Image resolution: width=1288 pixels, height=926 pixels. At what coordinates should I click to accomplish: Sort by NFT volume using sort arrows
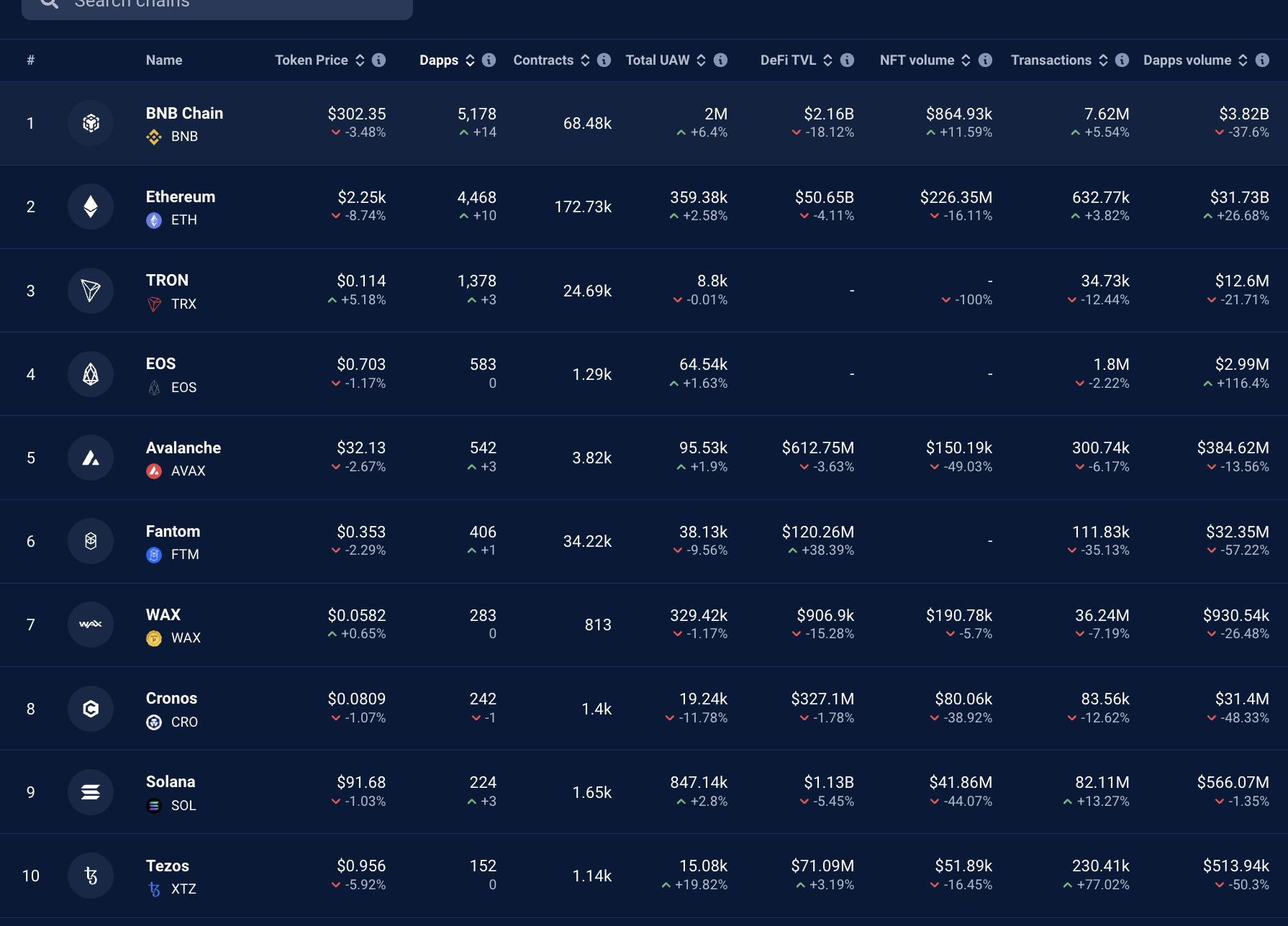coord(966,60)
